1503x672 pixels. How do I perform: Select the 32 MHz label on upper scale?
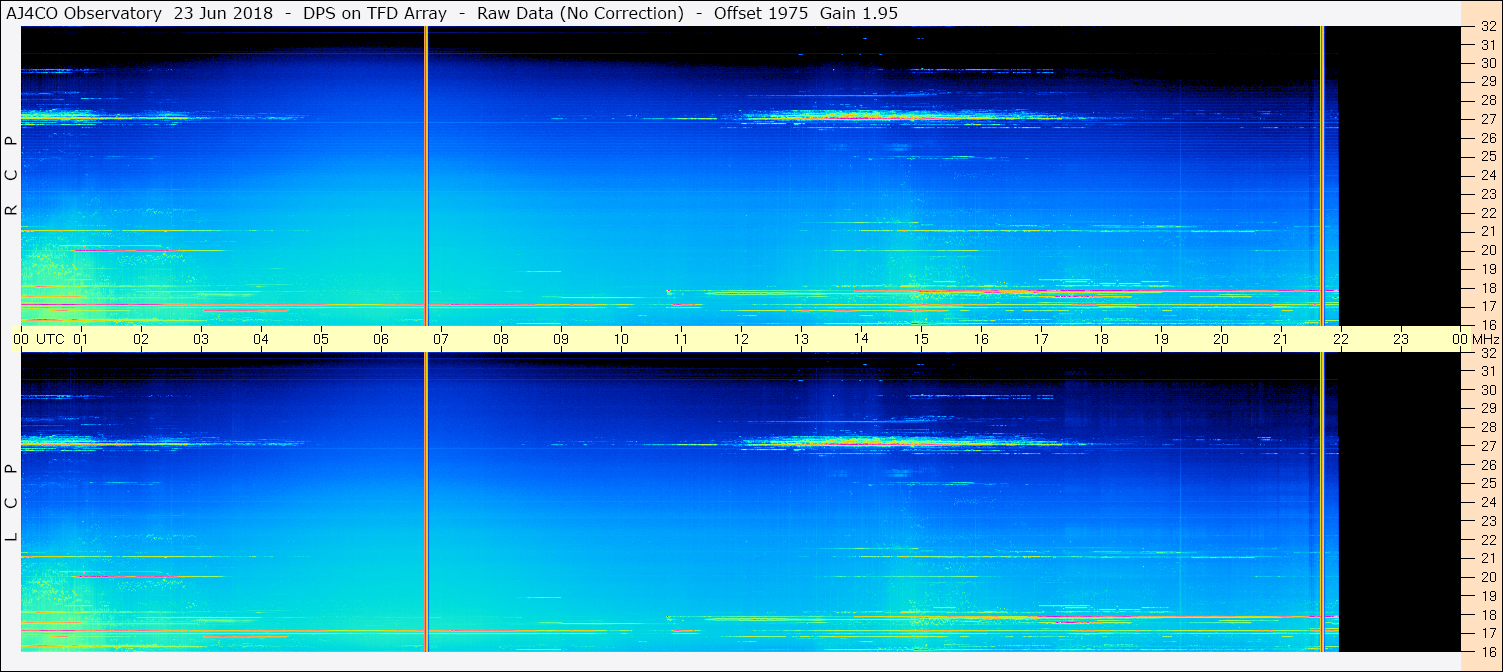click(1487, 27)
